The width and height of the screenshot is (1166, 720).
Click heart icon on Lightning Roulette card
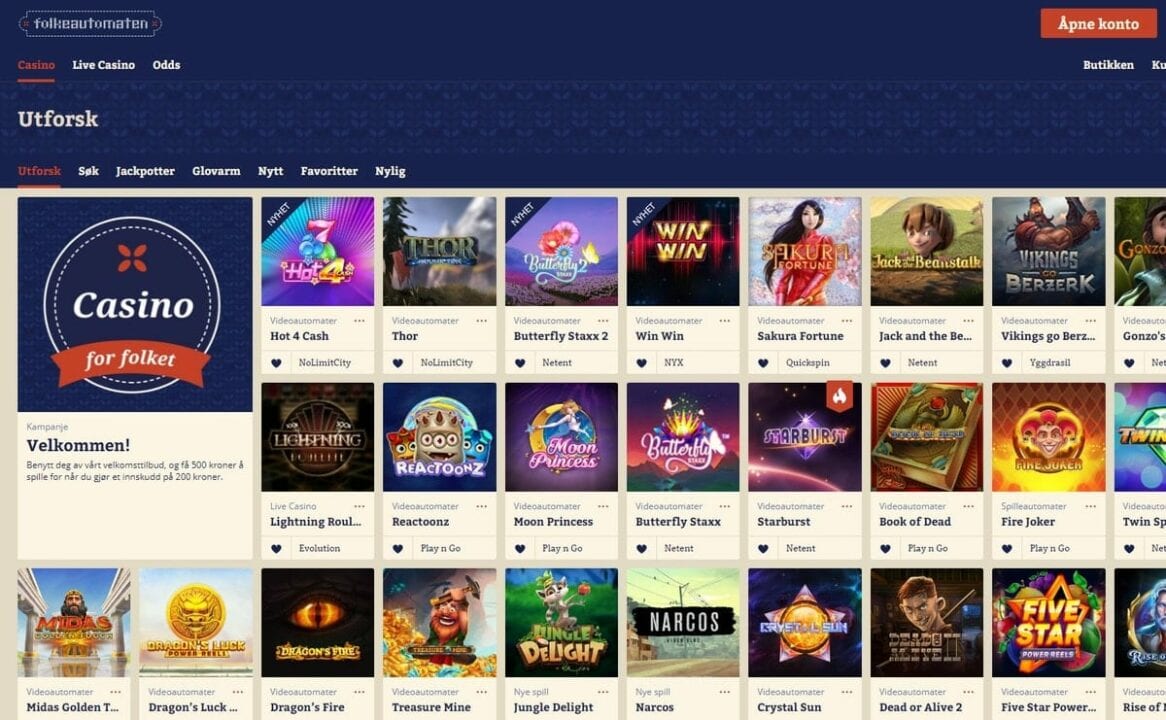coord(276,549)
